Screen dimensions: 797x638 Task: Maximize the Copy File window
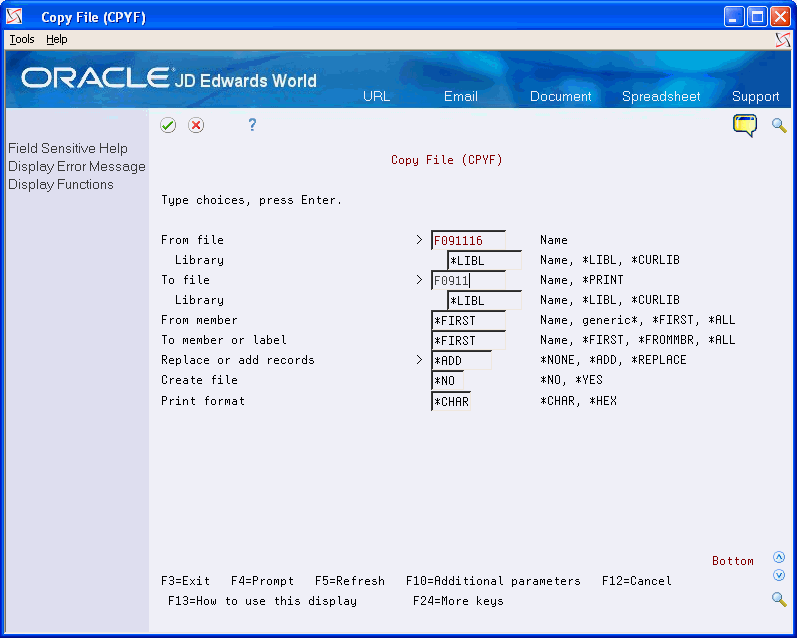pos(757,17)
